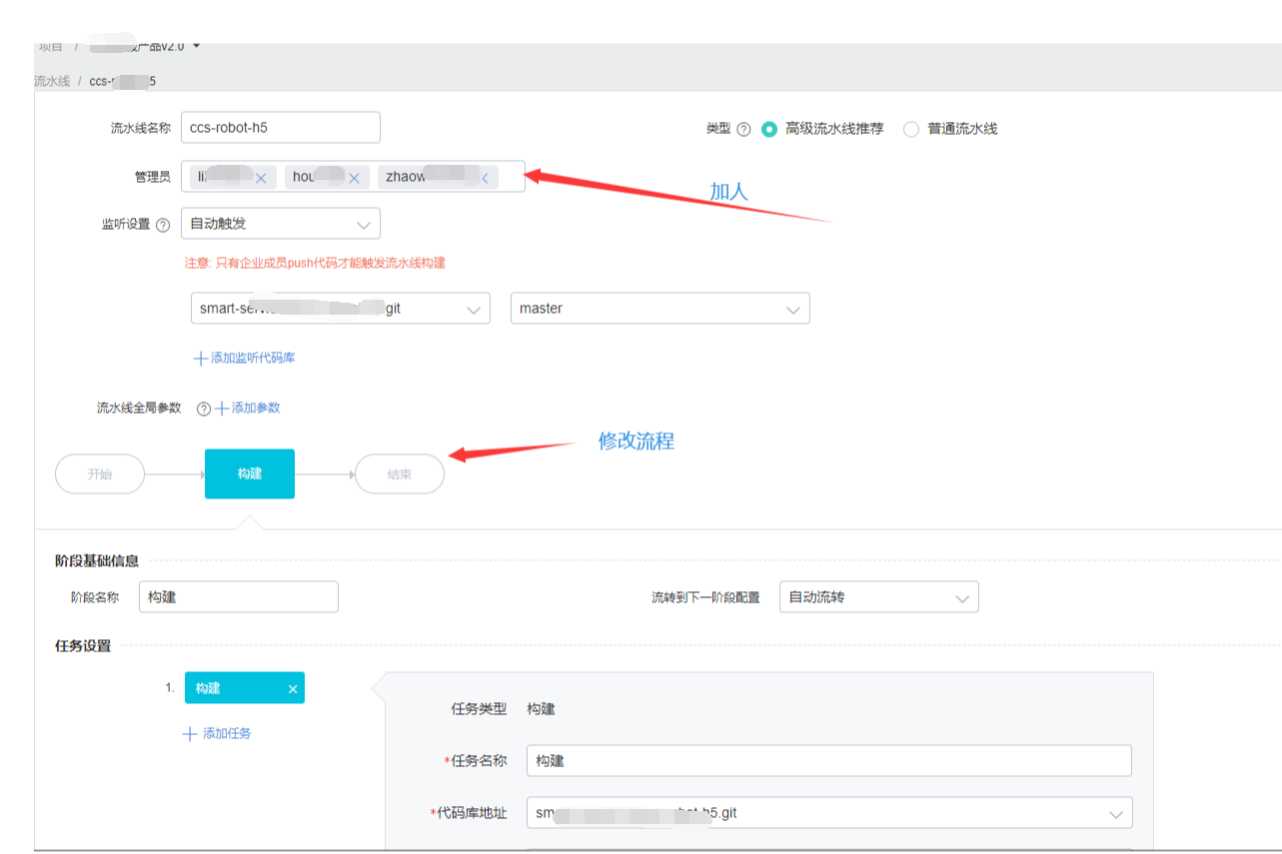Select the 开始 pipeline stage node
The height and width of the screenshot is (854, 1282).
click(x=100, y=474)
